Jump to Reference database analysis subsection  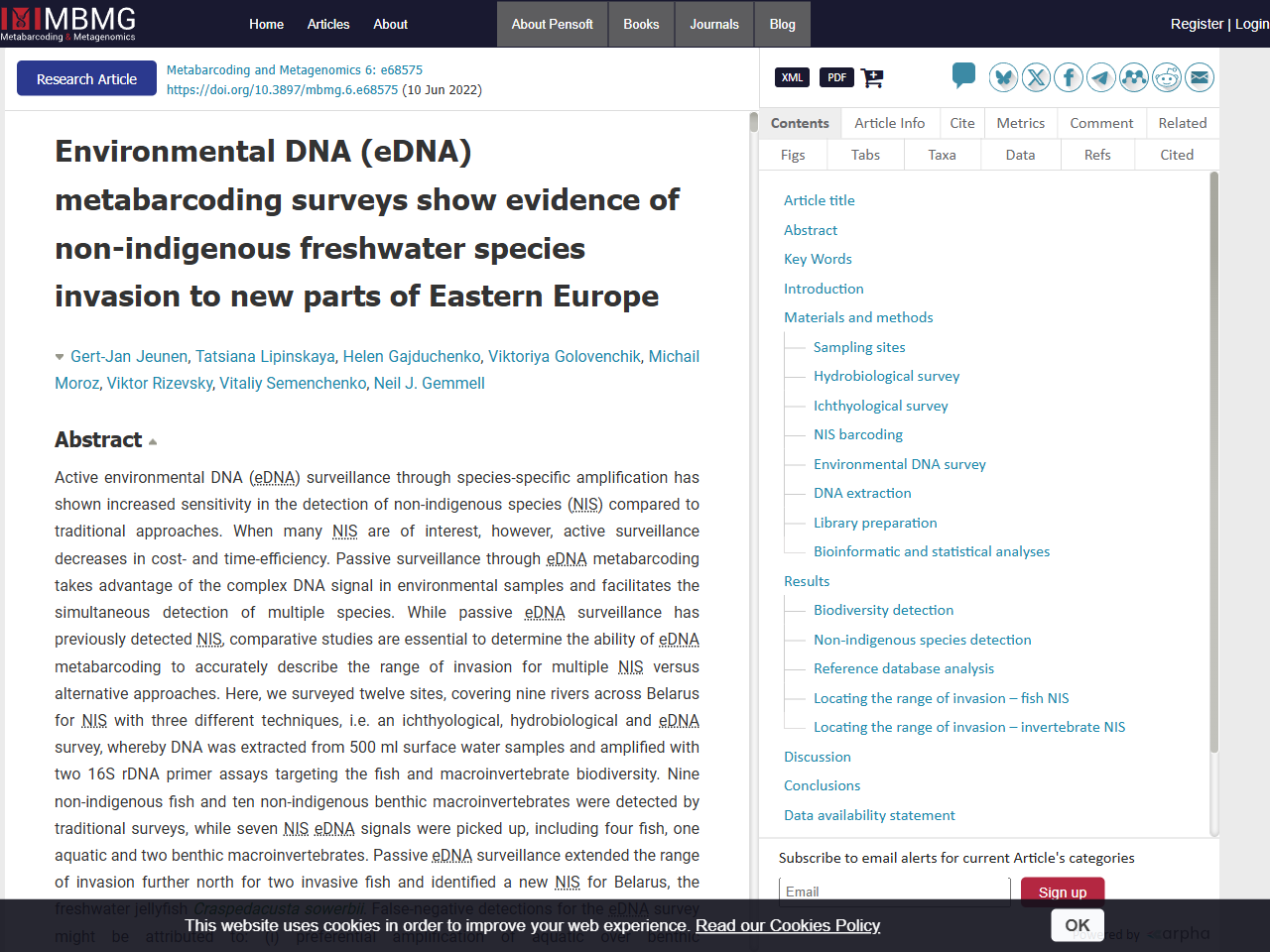[904, 668]
